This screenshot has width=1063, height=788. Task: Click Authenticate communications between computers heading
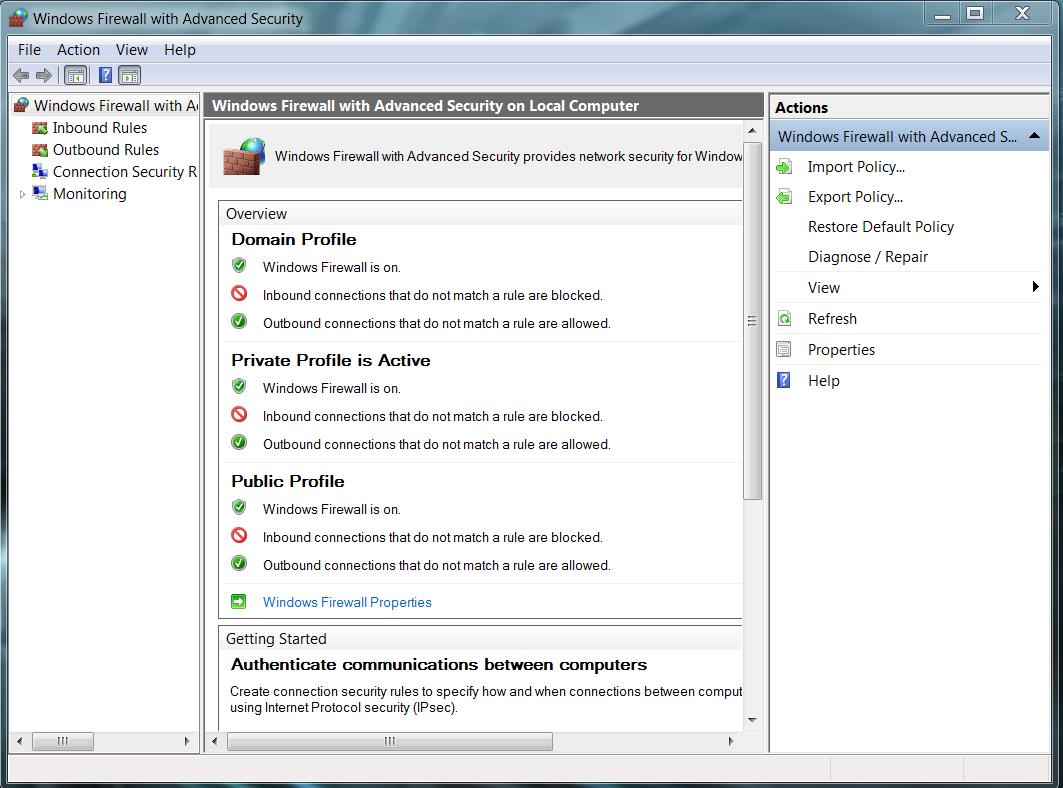439,665
